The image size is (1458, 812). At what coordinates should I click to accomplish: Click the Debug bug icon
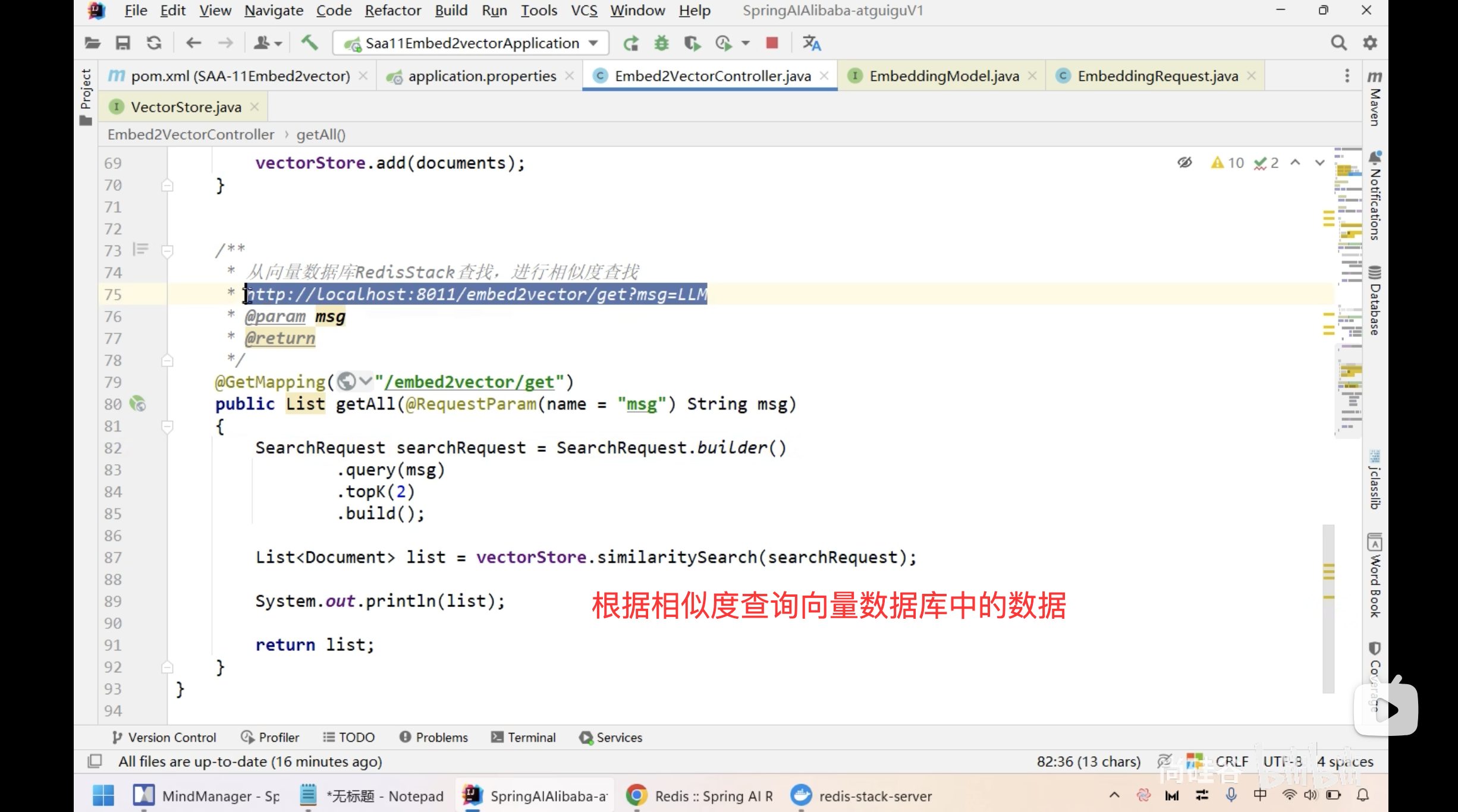[x=661, y=43]
